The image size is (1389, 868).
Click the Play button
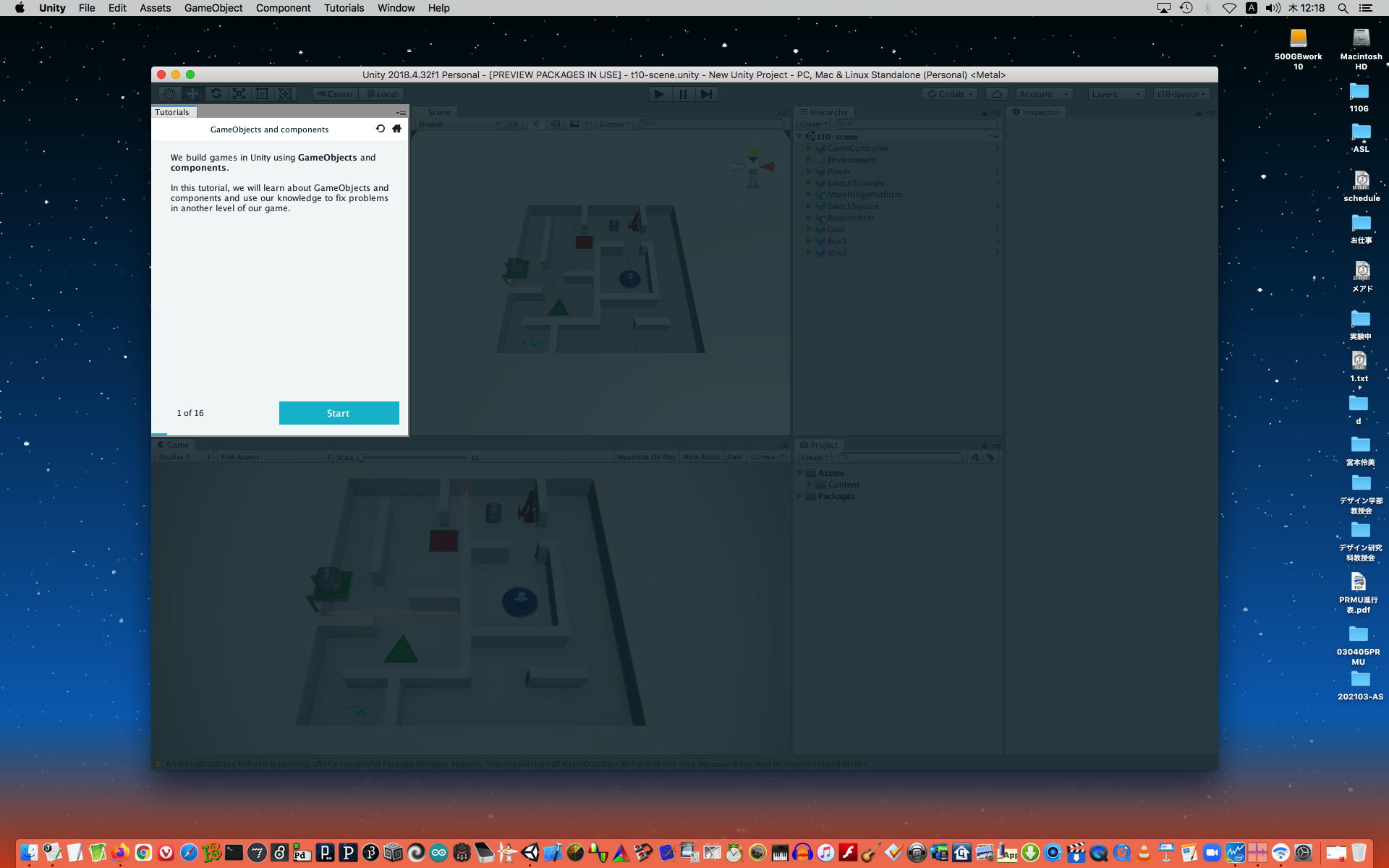pyautogui.click(x=659, y=94)
